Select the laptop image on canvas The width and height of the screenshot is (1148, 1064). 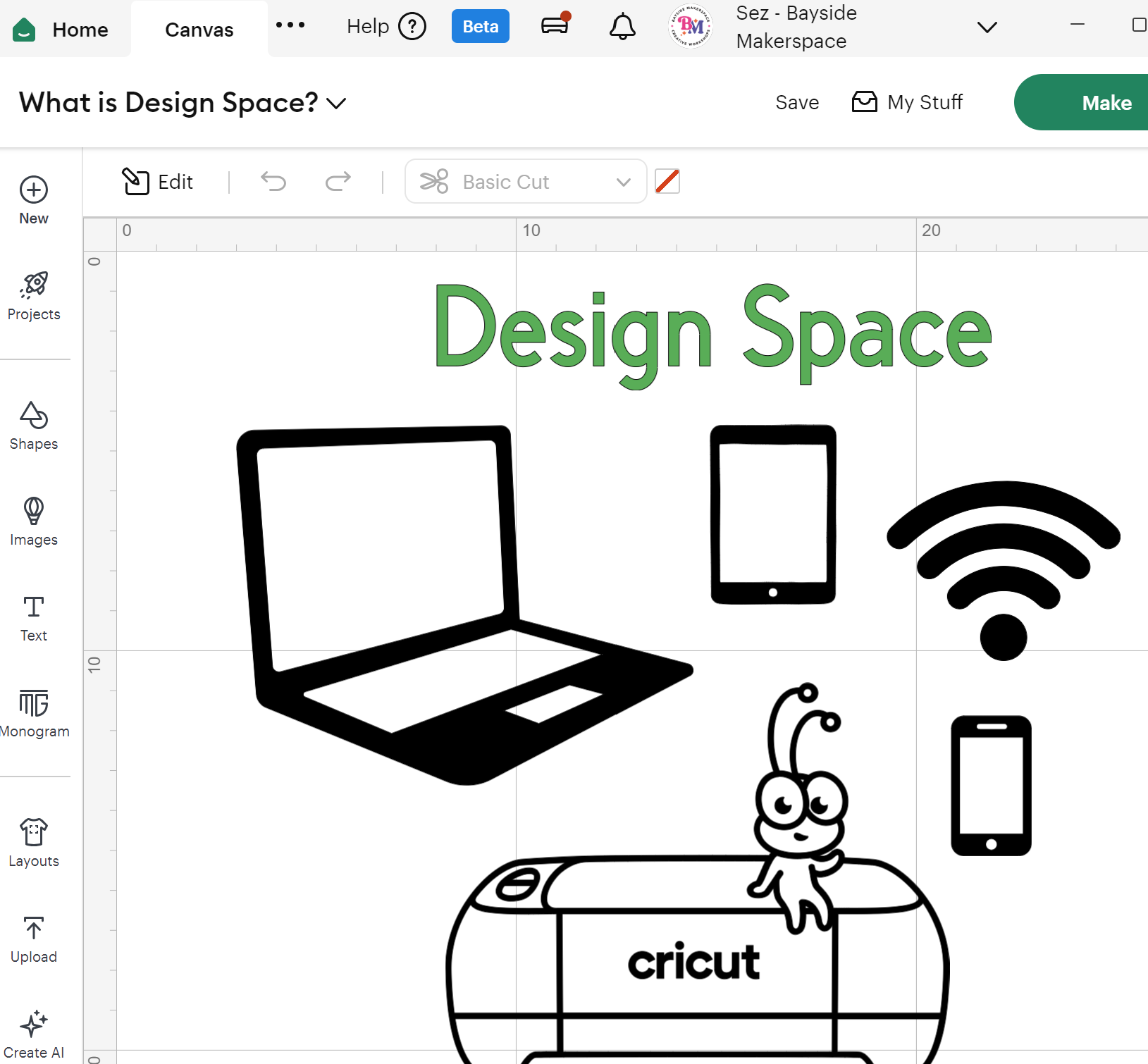point(464,605)
